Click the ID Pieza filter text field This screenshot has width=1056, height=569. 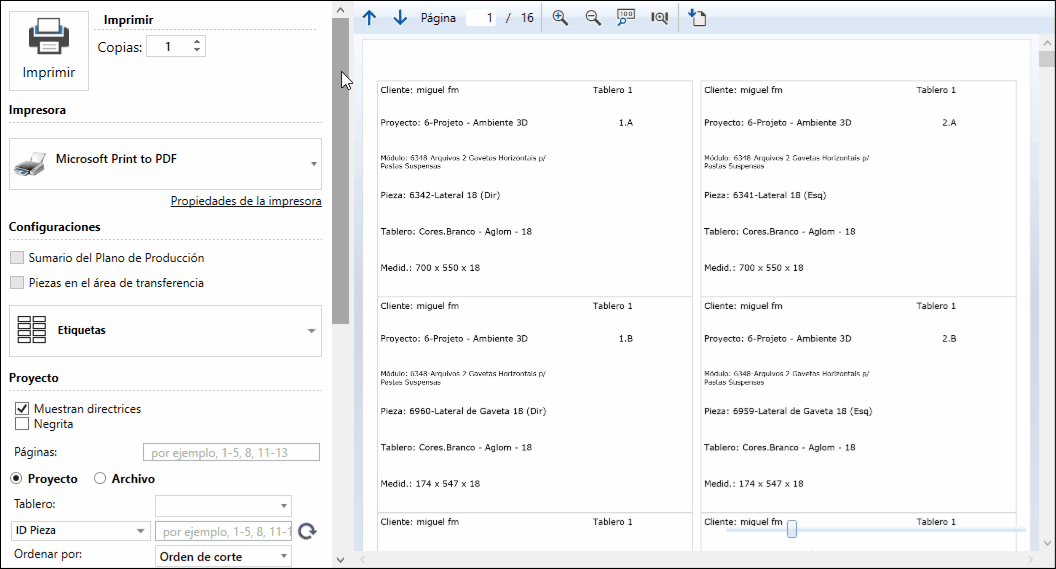coord(224,531)
